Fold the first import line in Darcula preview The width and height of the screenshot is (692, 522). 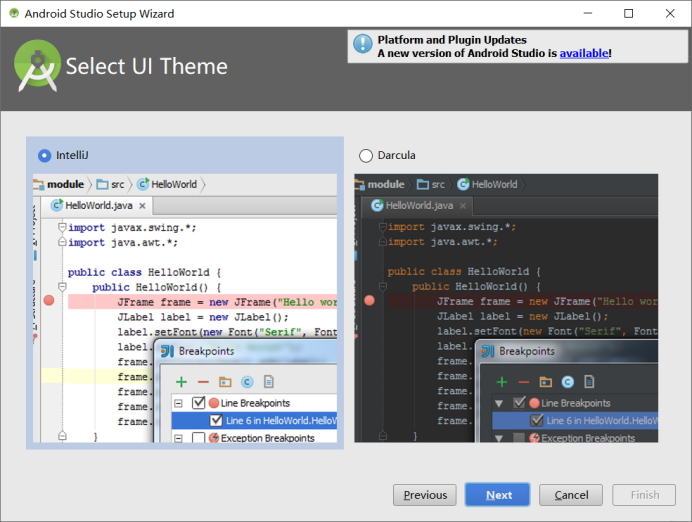pyautogui.click(x=383, y=227)
